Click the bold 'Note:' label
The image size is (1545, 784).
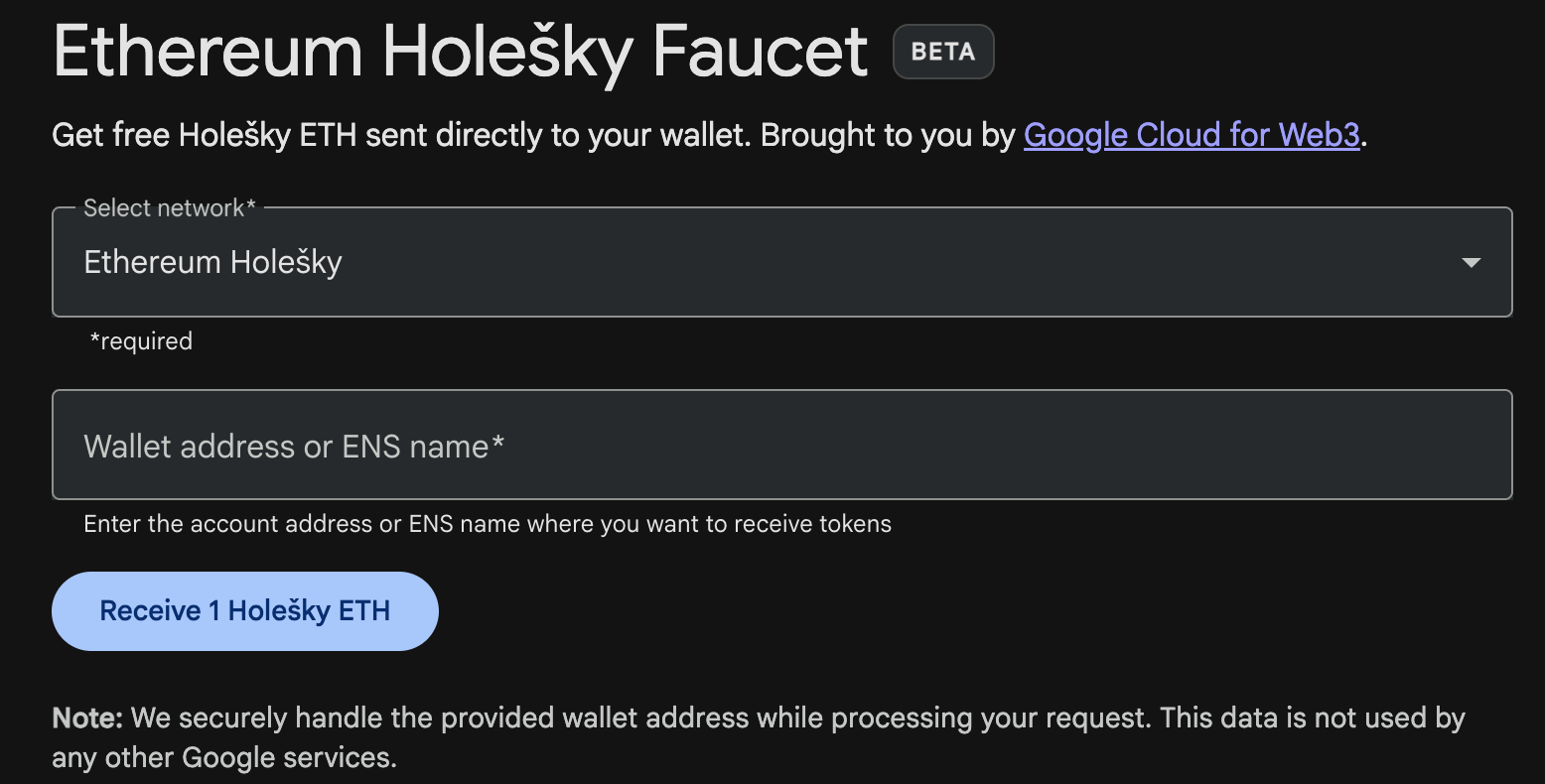tap(87, 718)
